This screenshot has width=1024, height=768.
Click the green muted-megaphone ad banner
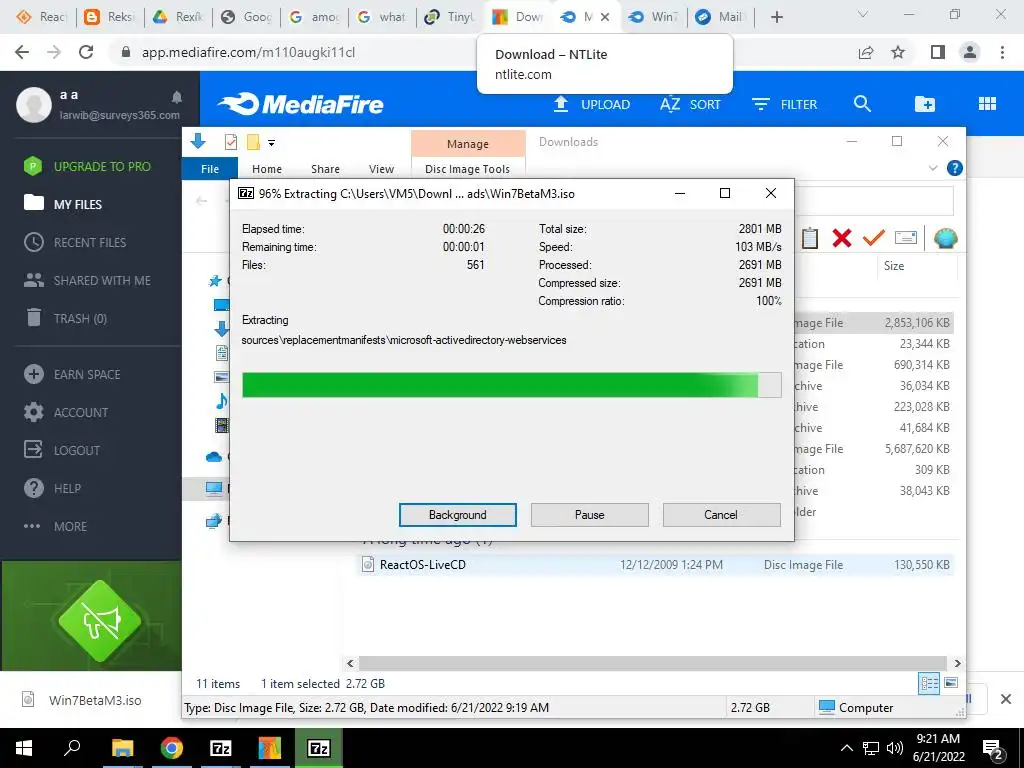(x=91, y=616)
